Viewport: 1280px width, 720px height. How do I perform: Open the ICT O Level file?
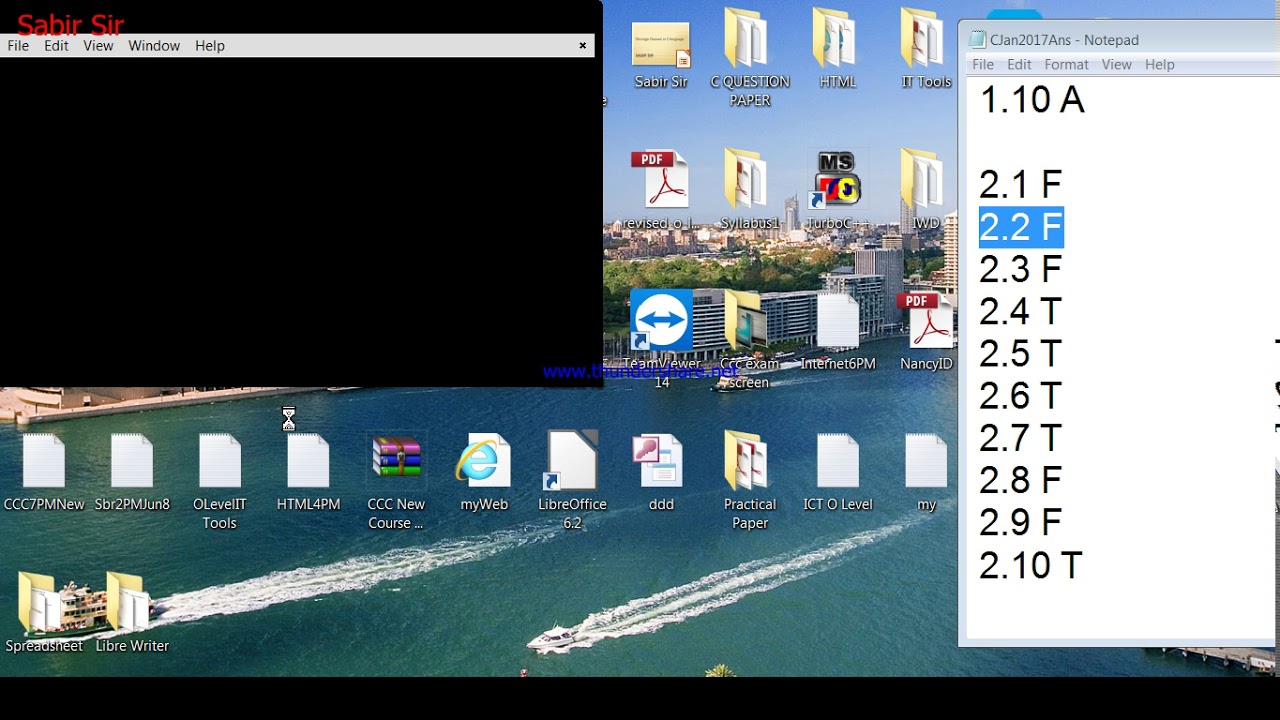[837, 472]
